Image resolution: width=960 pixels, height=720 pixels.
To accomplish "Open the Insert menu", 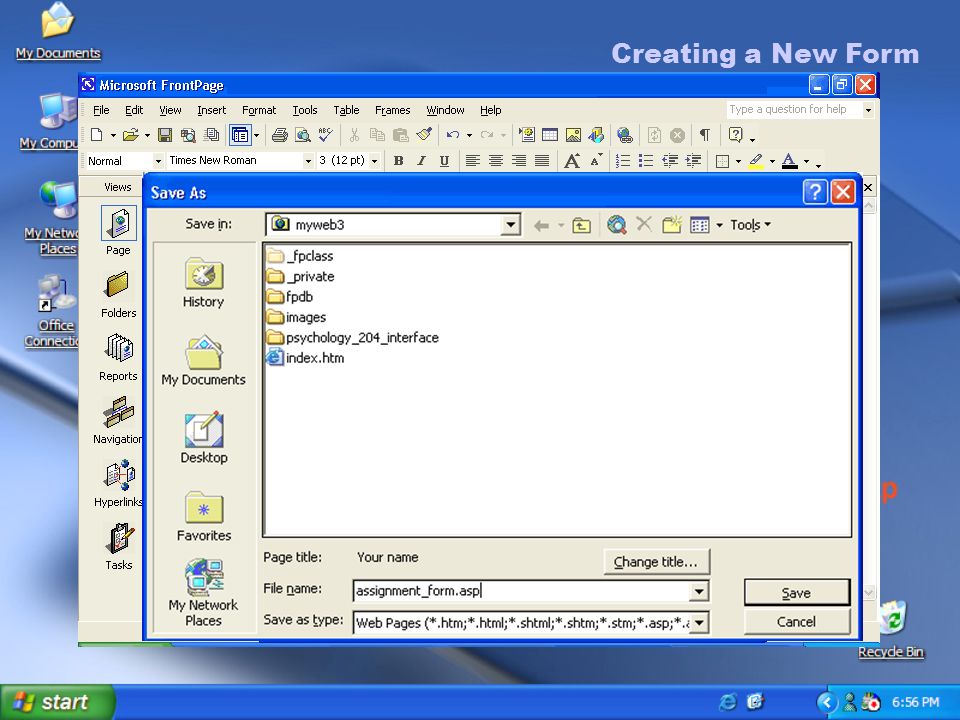I will point(211,110).
